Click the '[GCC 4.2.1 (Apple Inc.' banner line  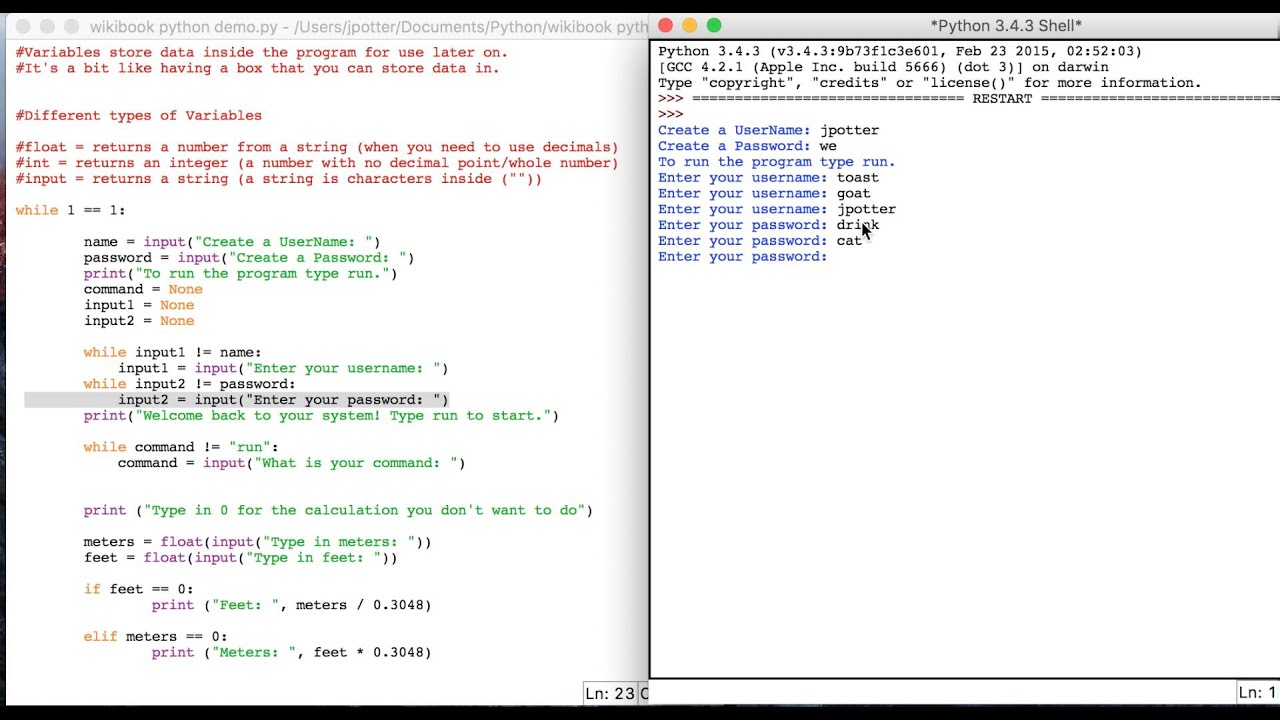coord(883,67)
